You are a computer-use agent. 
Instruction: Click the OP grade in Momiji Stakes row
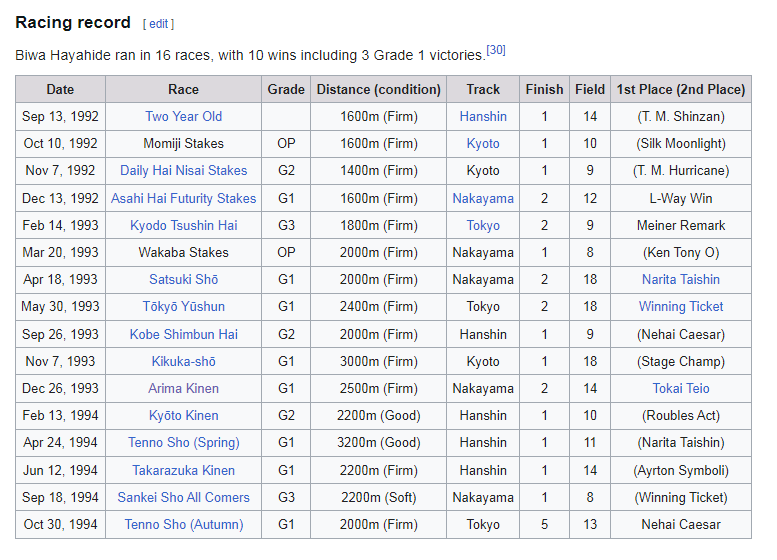point(286,144)
